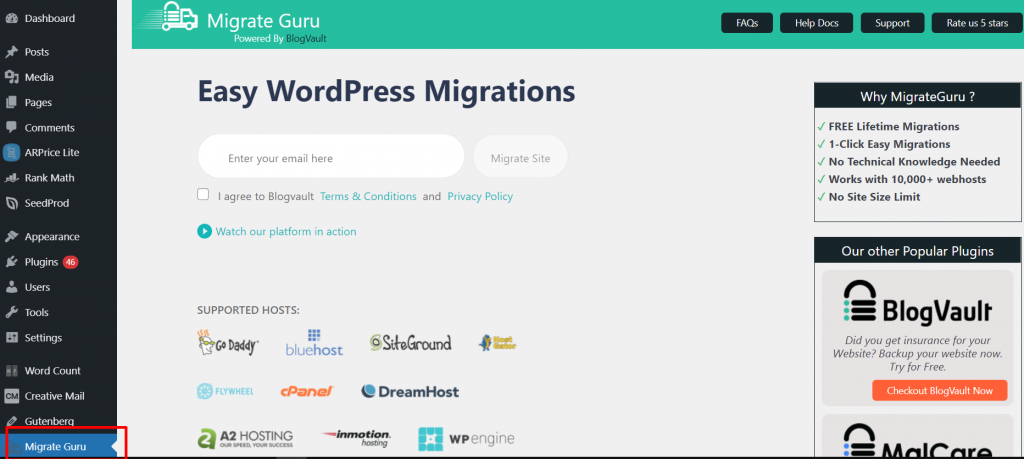This screenshot has width=1024, height=459.
Task: Click the Bluehost logo
Action: click(x=314, y=343)
